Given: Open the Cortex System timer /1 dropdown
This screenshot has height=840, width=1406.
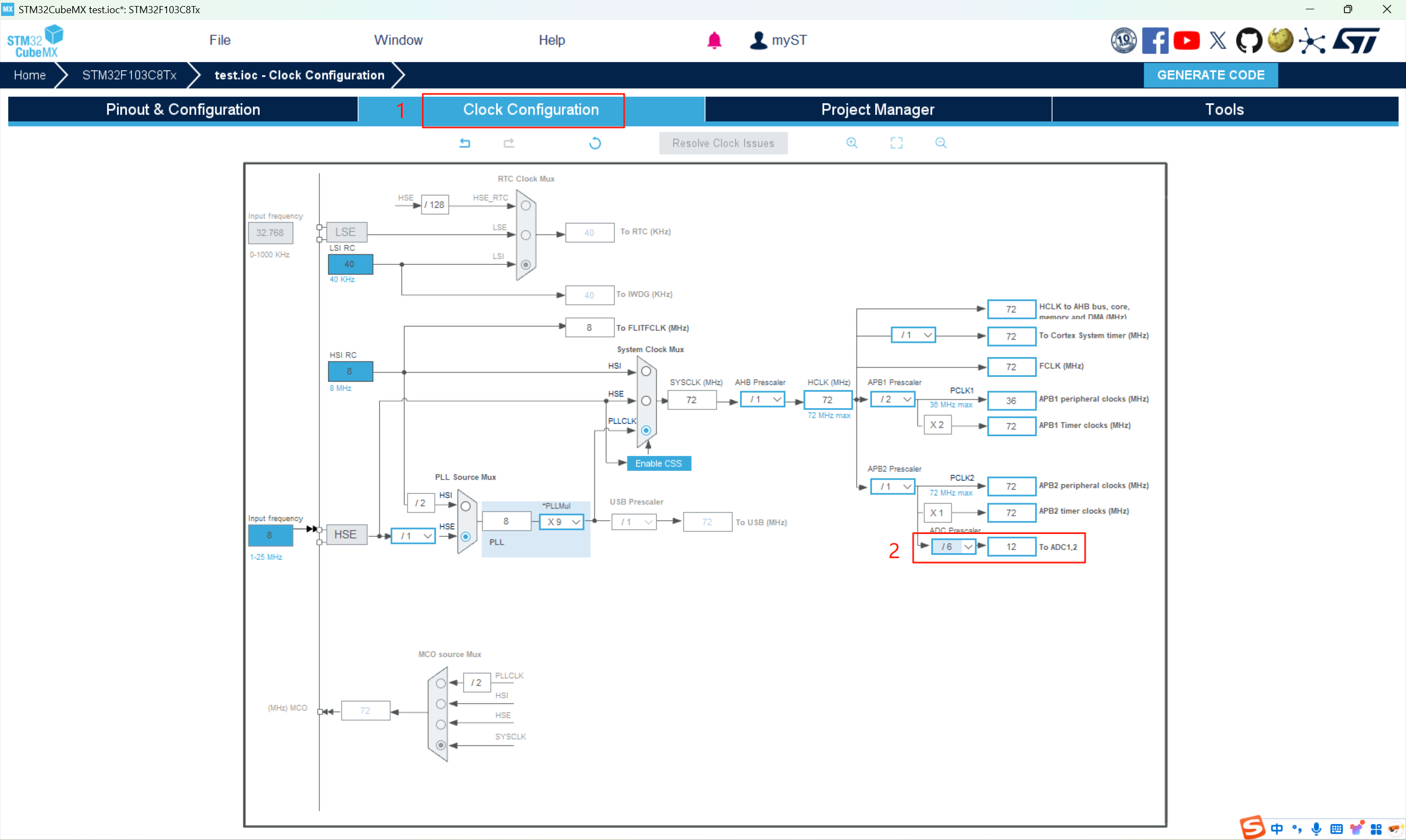Looking at the screenshot, I should 913,335.
